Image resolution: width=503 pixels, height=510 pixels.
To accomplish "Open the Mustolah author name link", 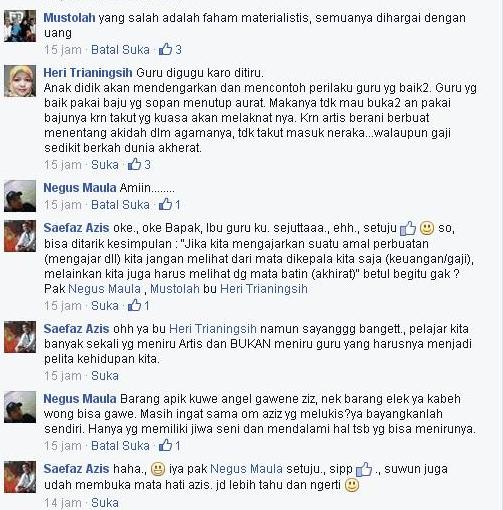I will click(69, 18).
